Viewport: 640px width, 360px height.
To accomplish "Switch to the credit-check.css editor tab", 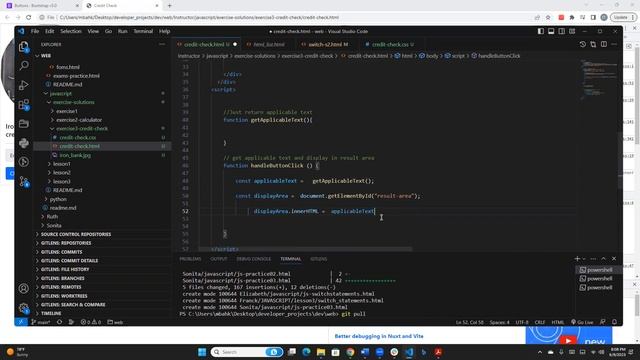I will 389,44.
